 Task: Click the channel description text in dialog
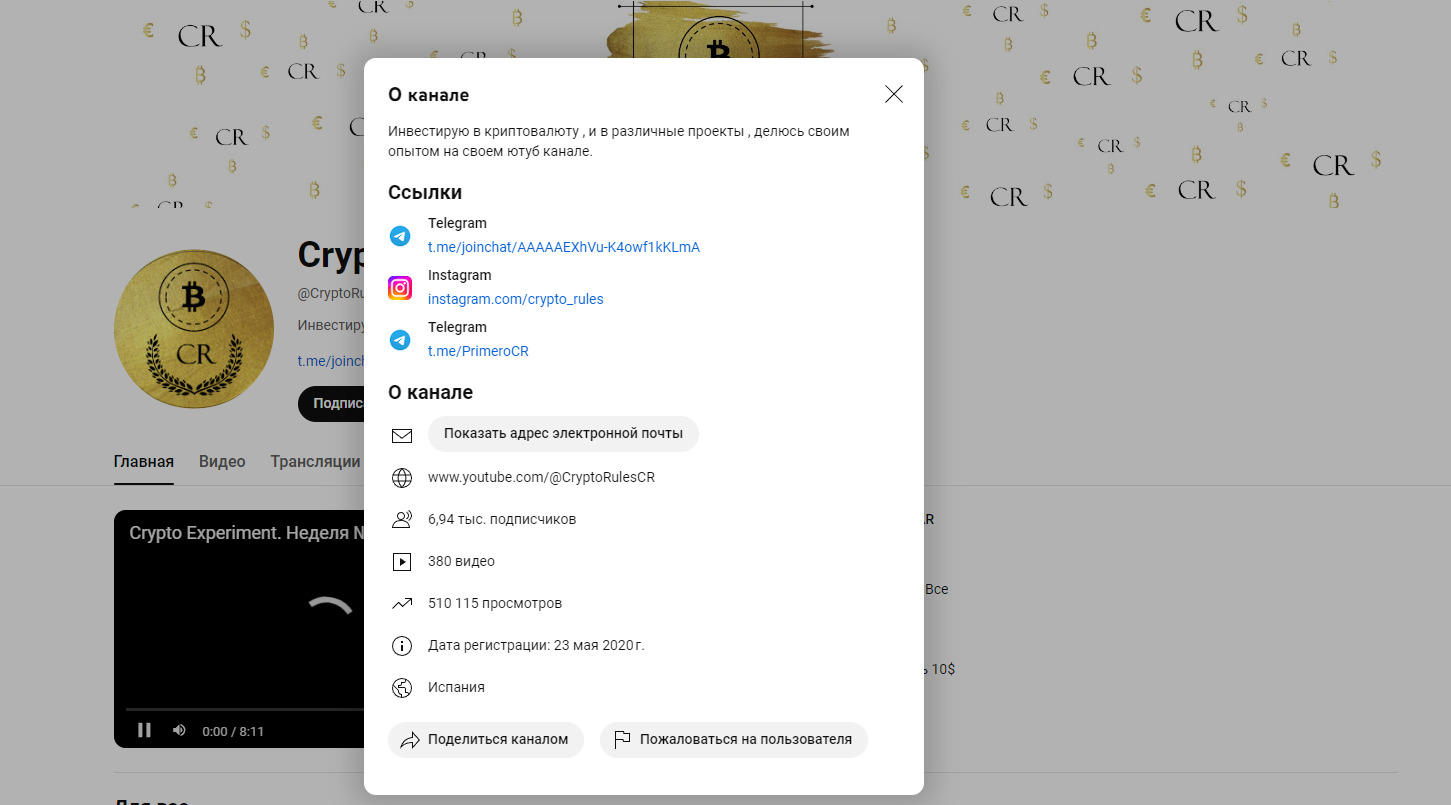tap(619, 141)
